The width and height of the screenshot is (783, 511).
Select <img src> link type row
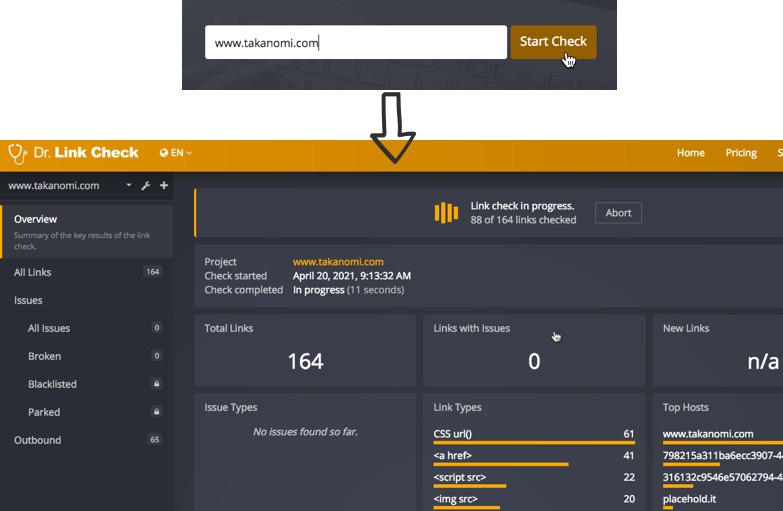coord(534,501)
